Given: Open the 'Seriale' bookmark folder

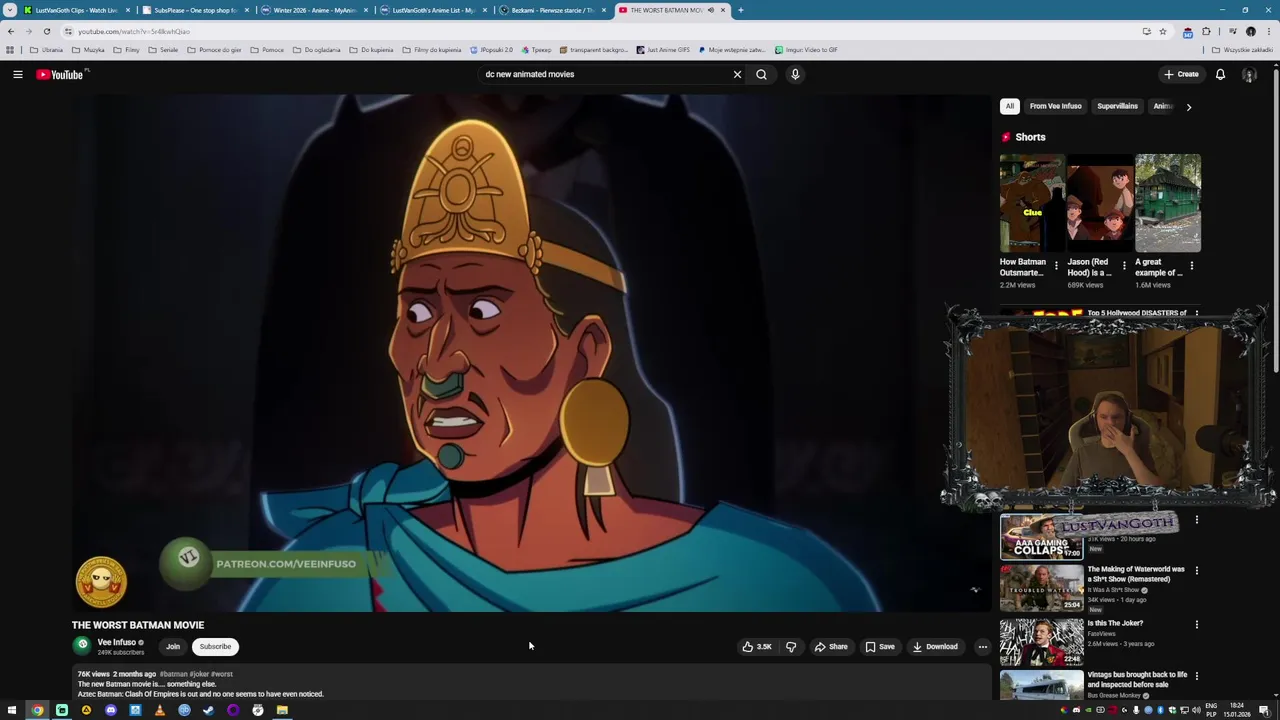Looking at the screenshot, I should pyautogui.click(x=163, y=50).
